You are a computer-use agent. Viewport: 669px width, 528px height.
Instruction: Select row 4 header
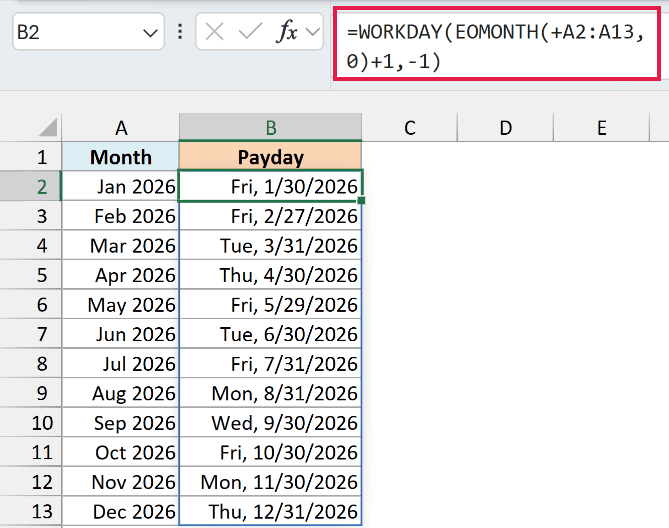pos(31,245)
